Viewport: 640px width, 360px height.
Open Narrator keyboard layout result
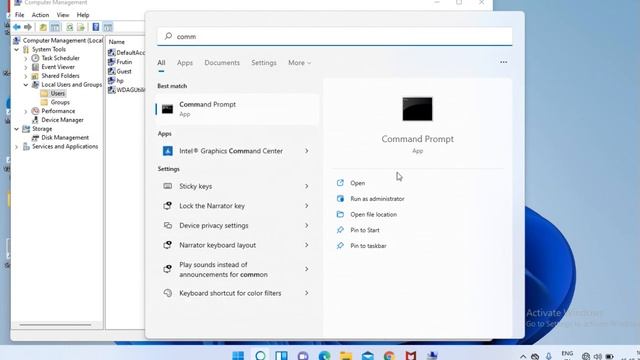coord(237,245)
